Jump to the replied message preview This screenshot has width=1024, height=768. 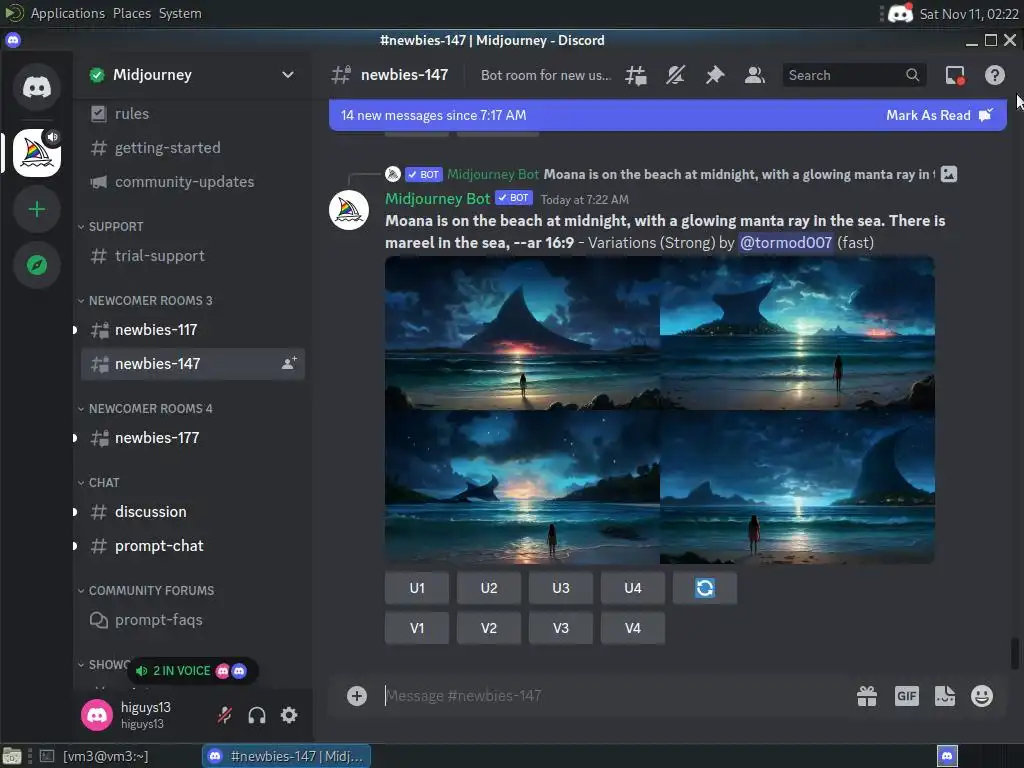(739, 174)
